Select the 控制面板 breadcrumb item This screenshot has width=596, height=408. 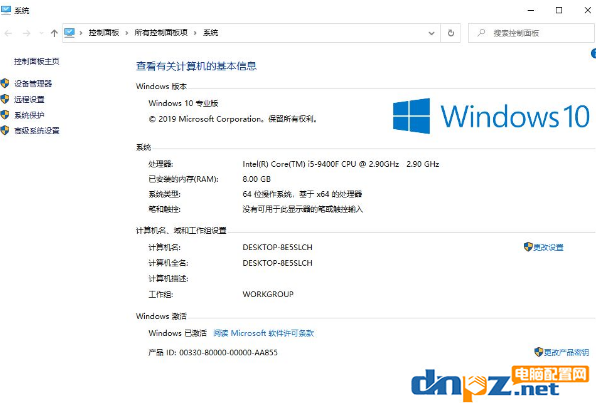point(104,33)
